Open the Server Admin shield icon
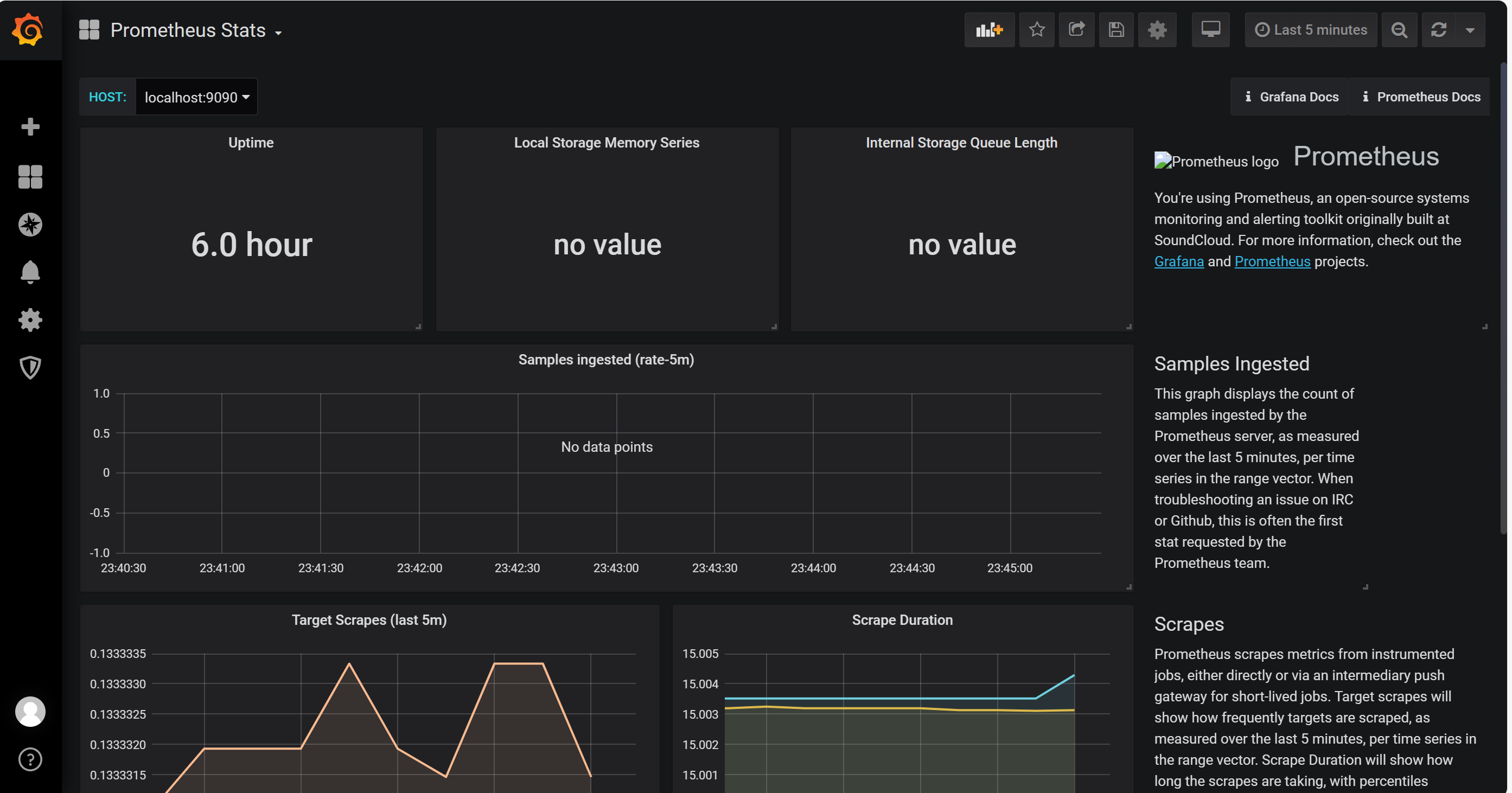1512x793 pixels. click(30, 367)
